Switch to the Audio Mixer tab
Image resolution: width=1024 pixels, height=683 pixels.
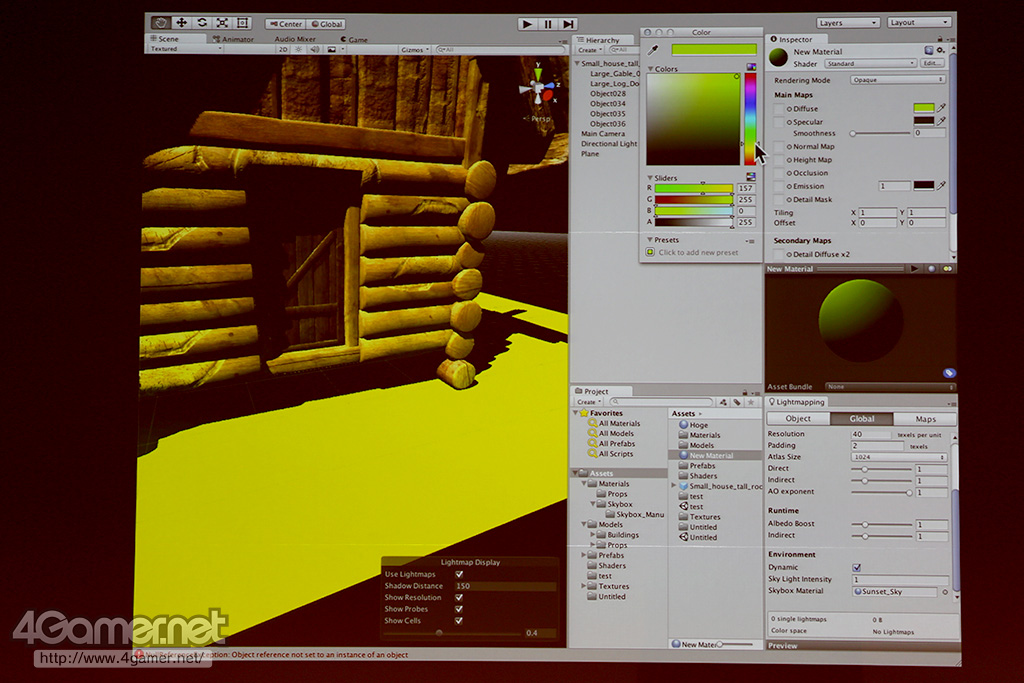coord(295,39)
